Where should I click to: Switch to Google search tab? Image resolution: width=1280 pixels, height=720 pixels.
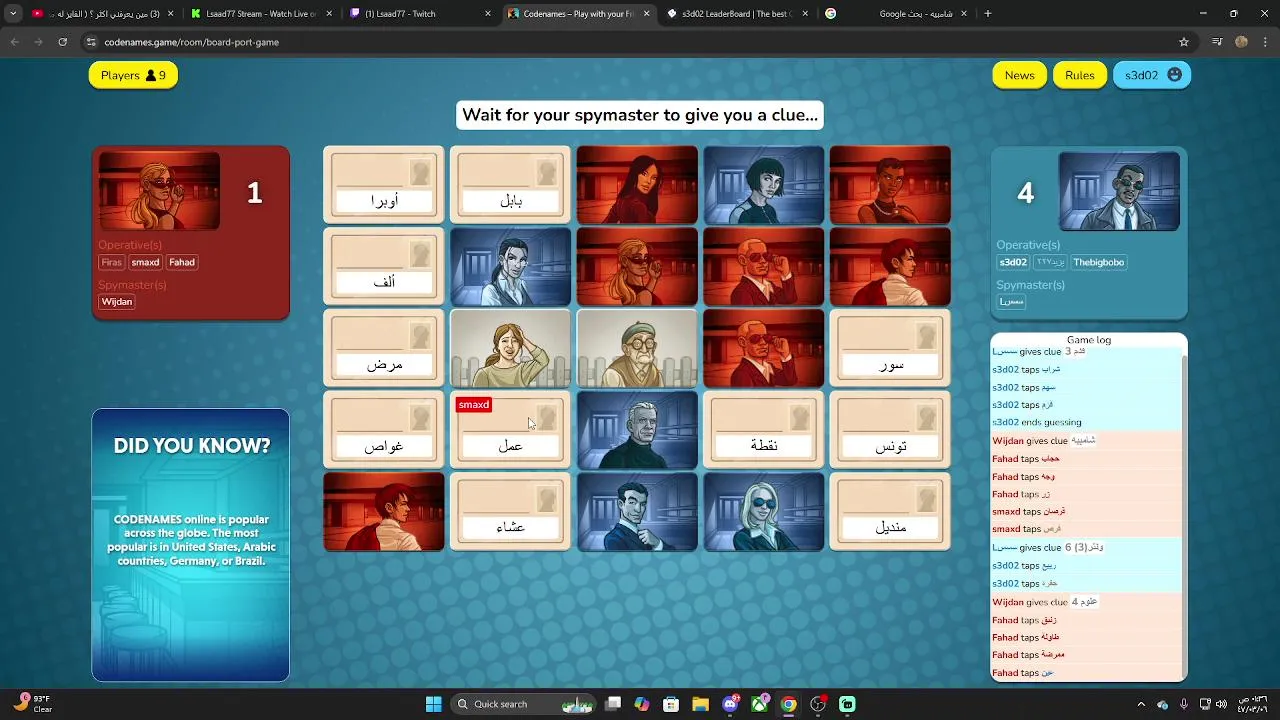click(x=896, y=14)
